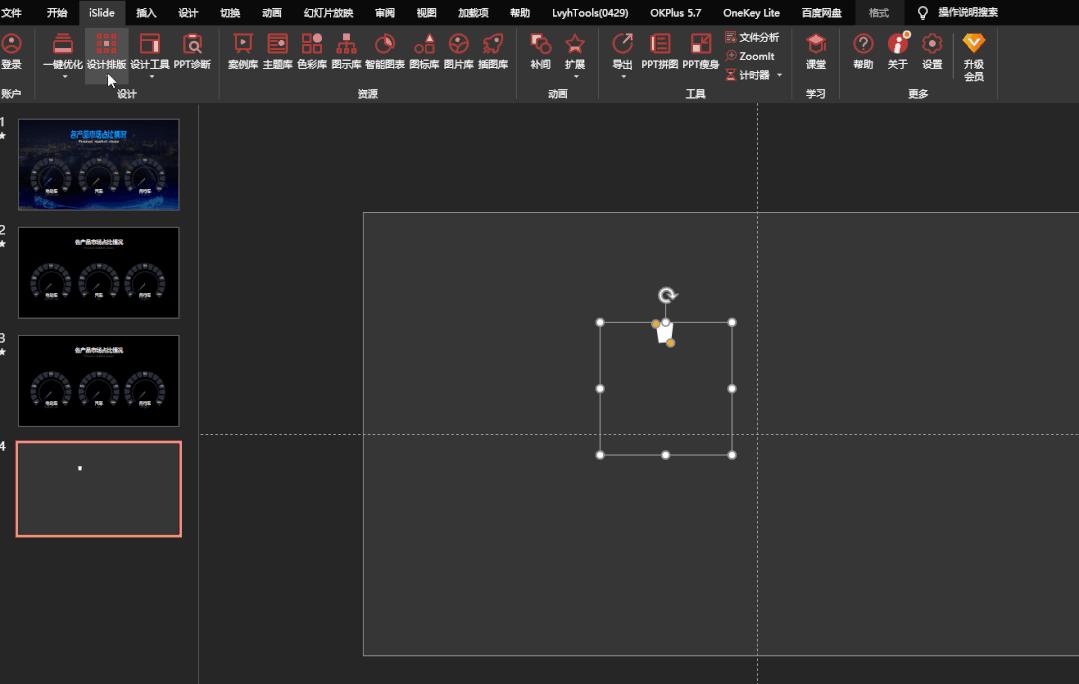Open the 导出 export dropdown
The image size is (1079, 684).
(622, 77)
